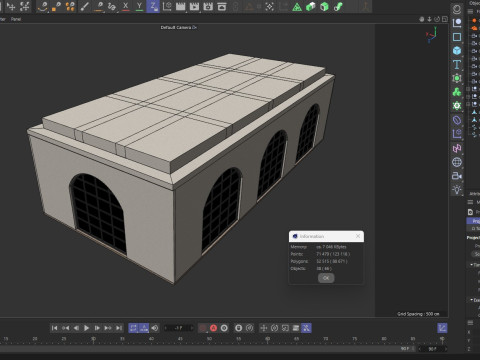
Task: Click the blue graph icon at timeline right
Action: click(x=442, y=328)
